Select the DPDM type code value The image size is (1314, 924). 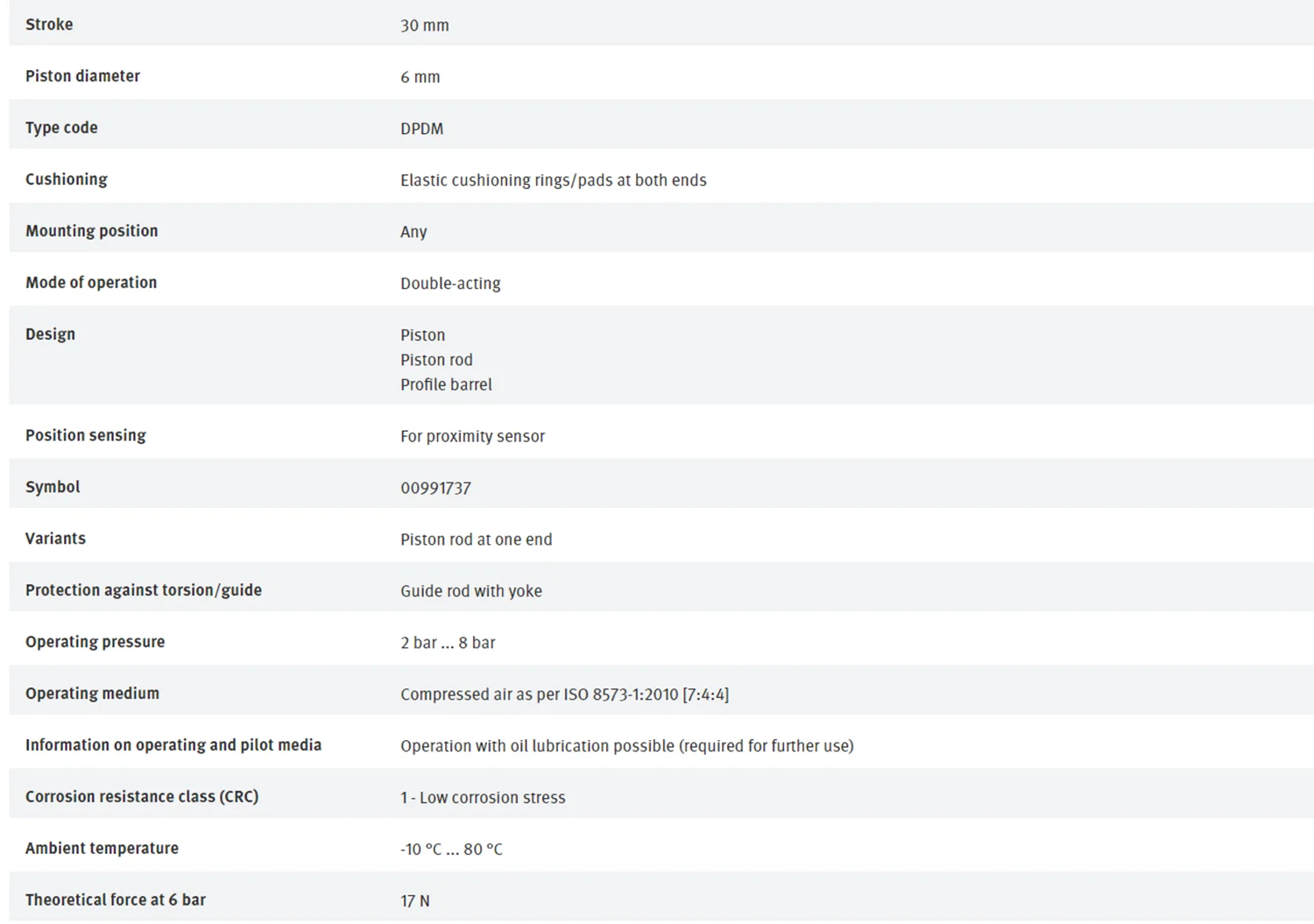click(422, 129)
